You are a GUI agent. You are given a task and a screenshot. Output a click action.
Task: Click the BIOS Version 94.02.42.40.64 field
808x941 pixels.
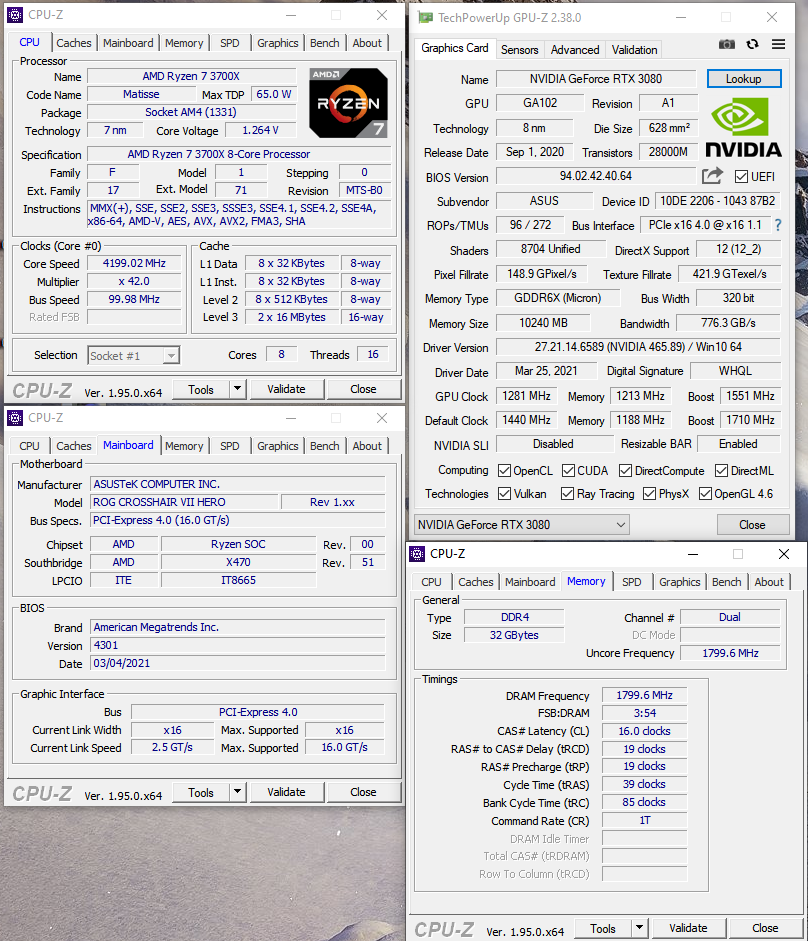click(x=595, y=176)
